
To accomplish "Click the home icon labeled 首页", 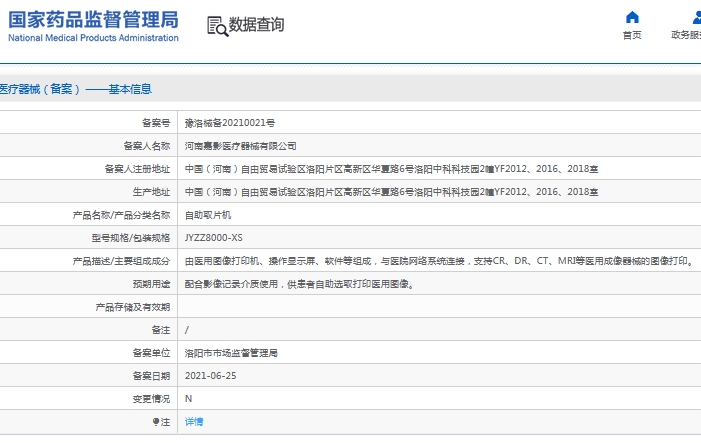I will (x=632, y=17).
